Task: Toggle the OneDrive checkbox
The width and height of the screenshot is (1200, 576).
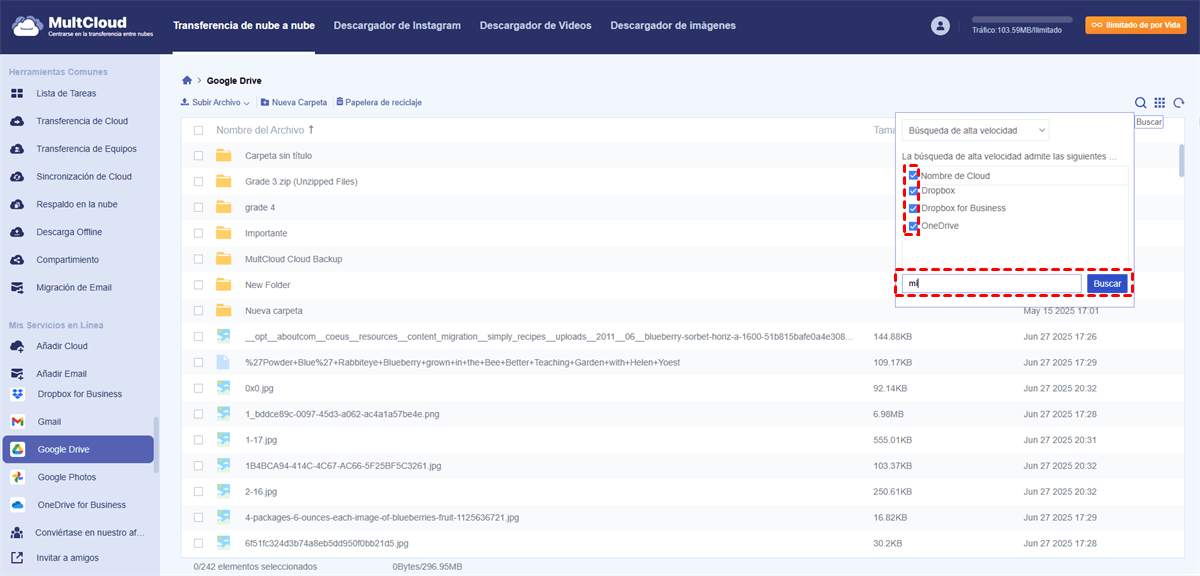Action: [x=914, y=226]
